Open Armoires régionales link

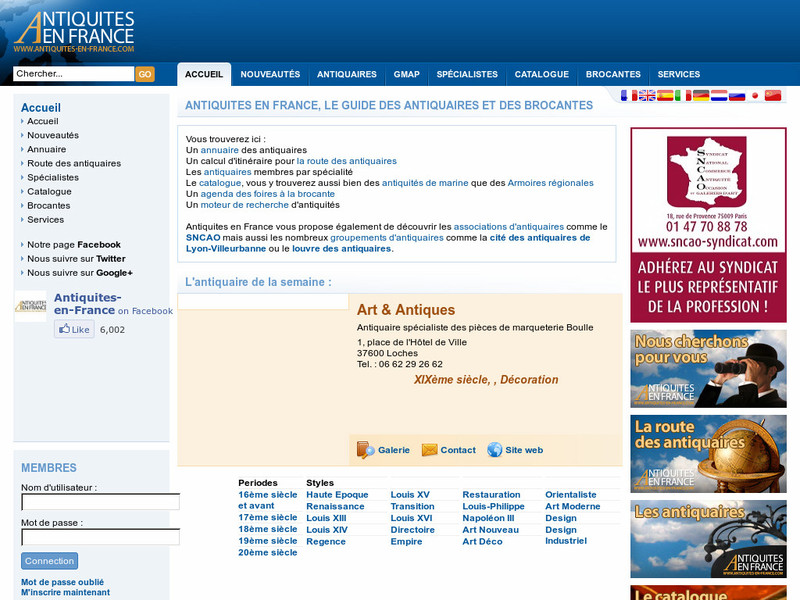[551, 183]
